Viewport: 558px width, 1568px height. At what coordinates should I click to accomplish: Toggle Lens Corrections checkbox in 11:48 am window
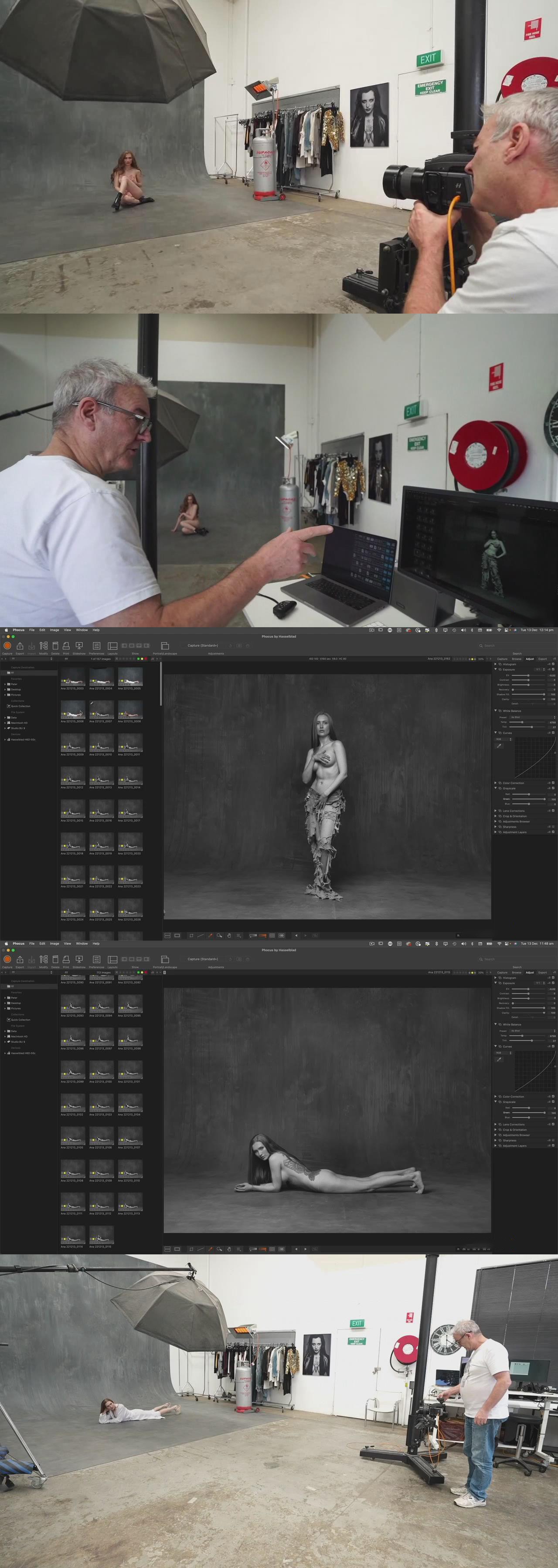[553, 1124]
